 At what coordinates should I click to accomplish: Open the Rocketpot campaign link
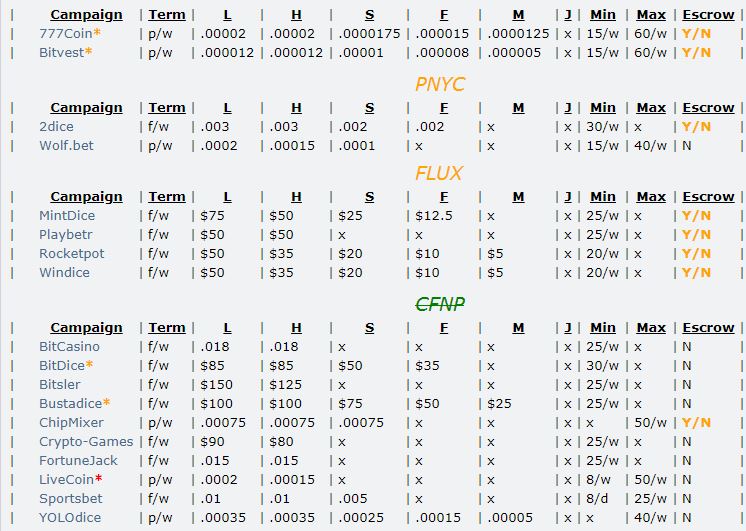coord(71,254)
